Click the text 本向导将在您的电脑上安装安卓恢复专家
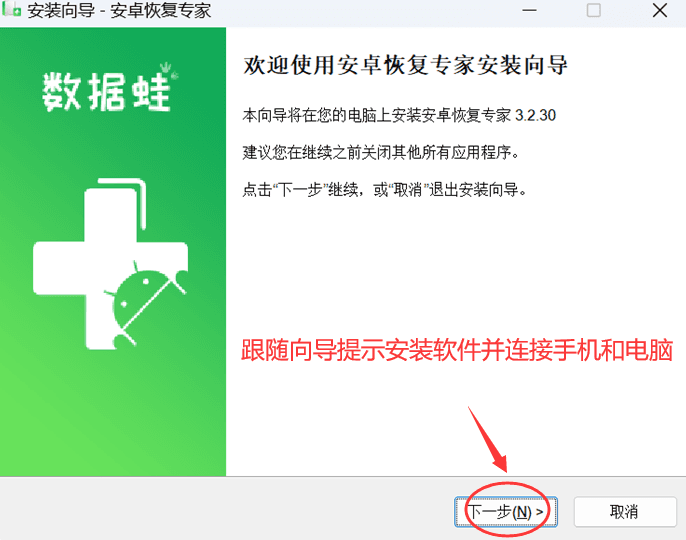Image resolution: width=686 pixels, height=540 pixels. click(x=377, y=116)
